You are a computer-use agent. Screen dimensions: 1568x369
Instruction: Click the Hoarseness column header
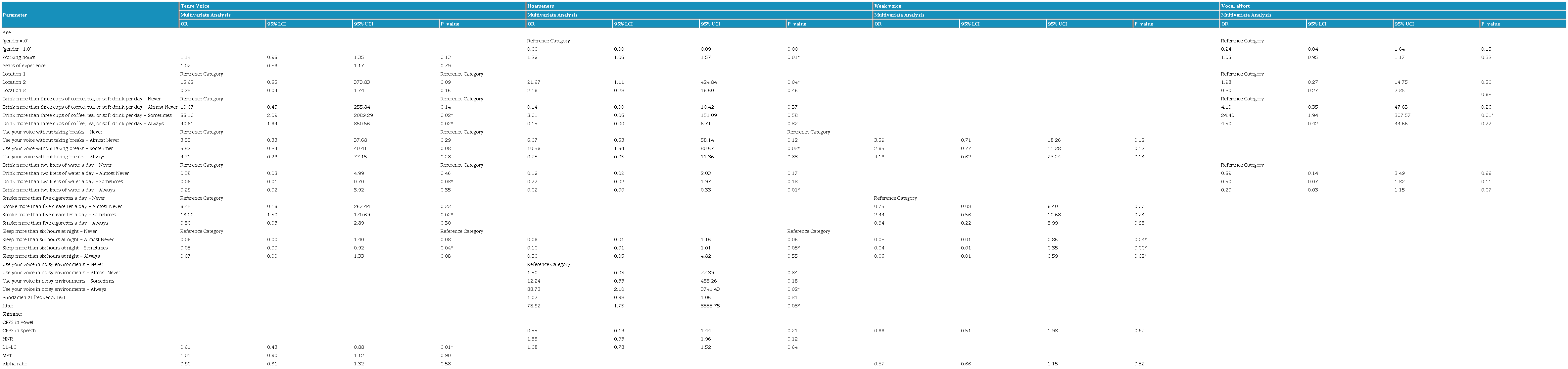tap(541, 6)
